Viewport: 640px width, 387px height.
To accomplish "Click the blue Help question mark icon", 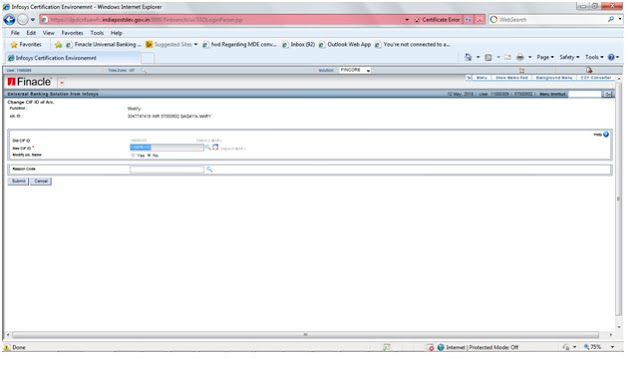I will click(x=611, y=57).
